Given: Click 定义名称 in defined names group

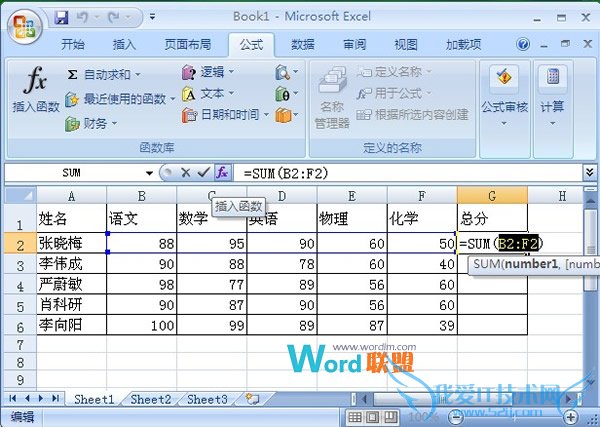Looking at the screenshot, I should point(394,72).
